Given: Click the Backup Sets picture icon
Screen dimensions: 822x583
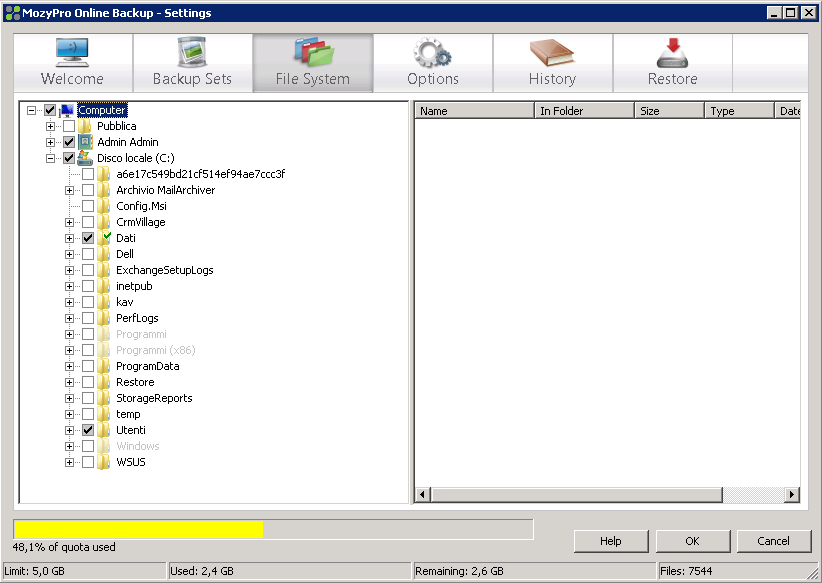Looking at the screenshot, I should (x=192, y=52).
